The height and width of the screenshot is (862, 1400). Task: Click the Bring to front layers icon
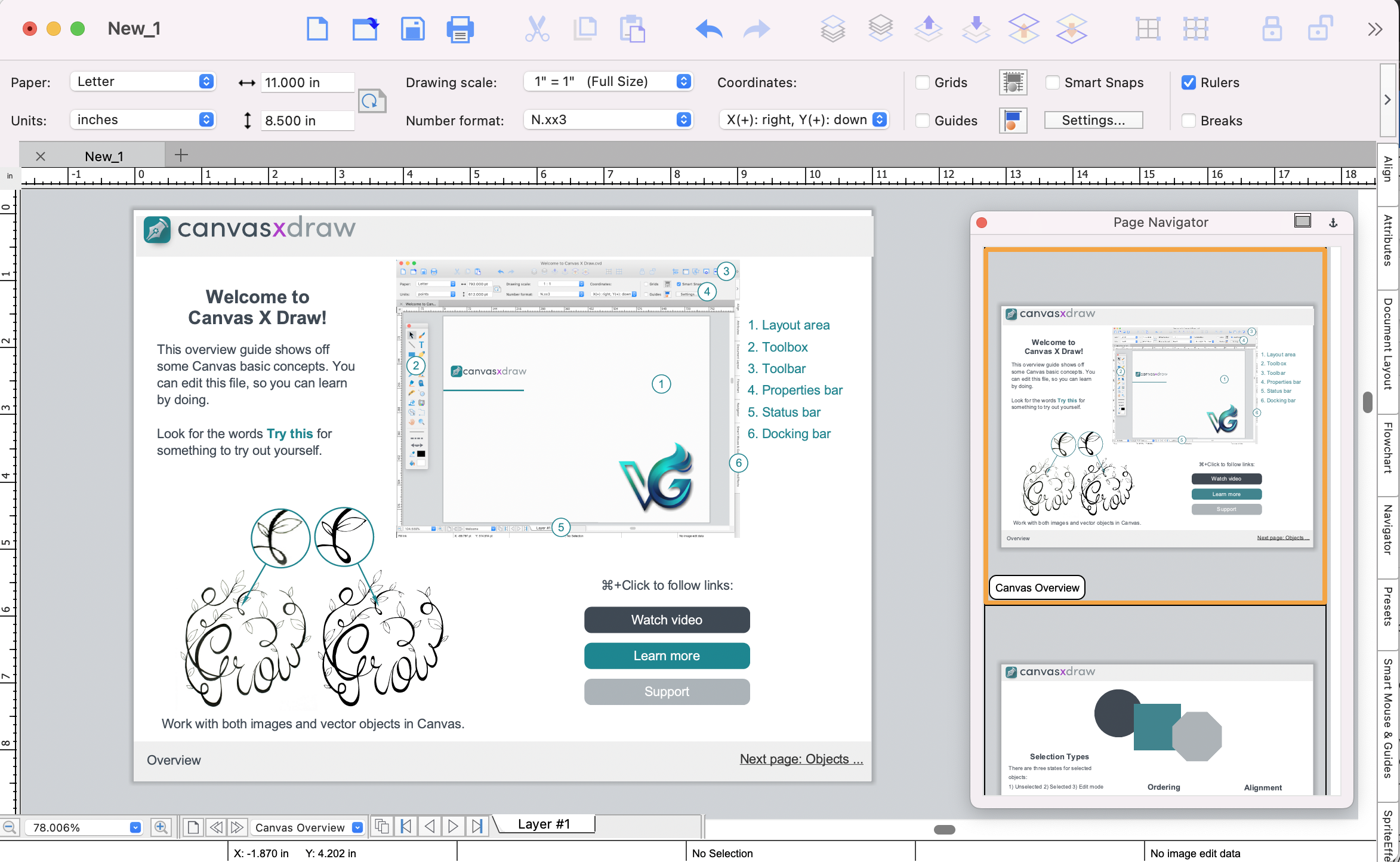click(833, 29)
